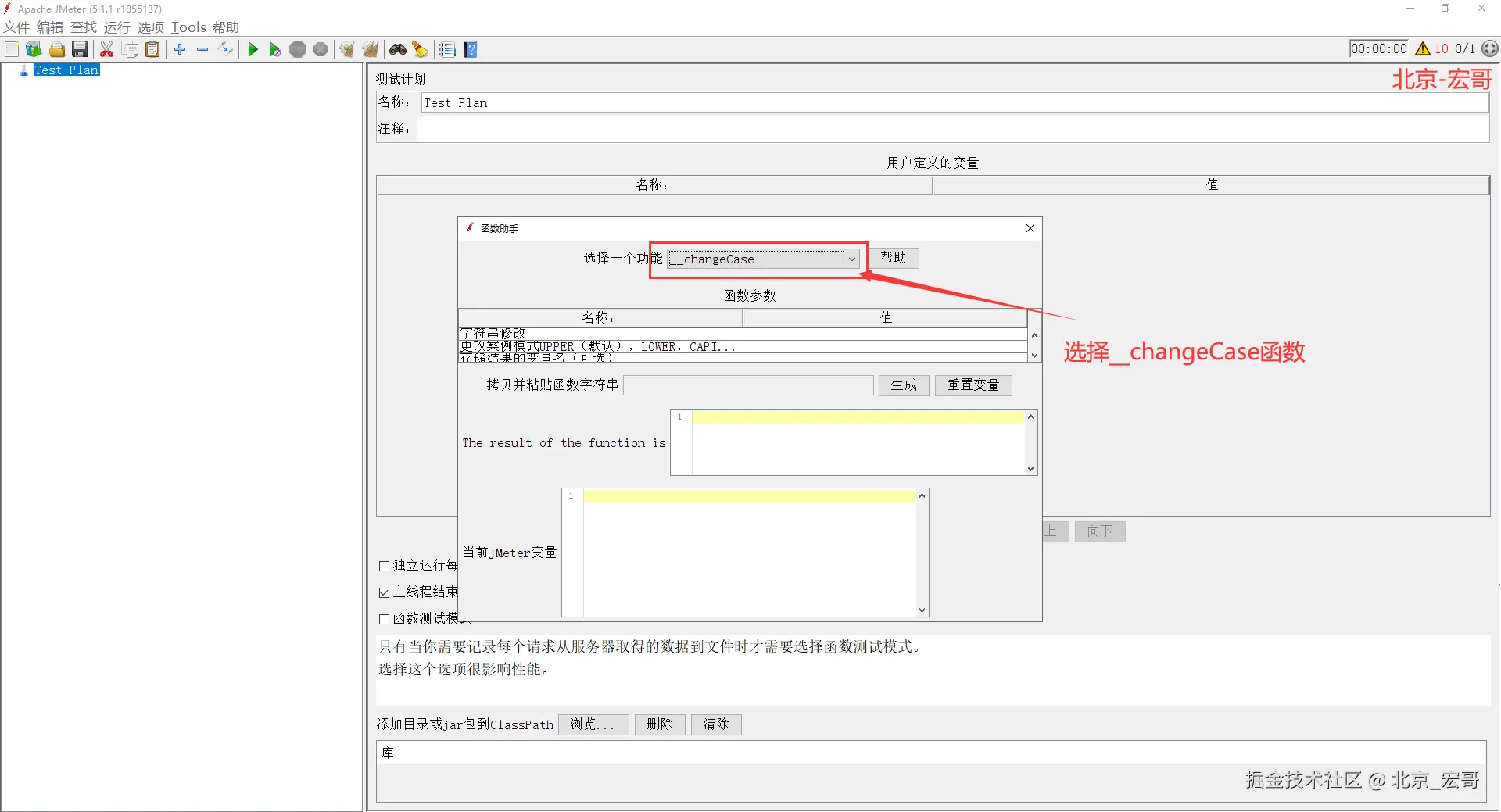Open Search with the binoculars icon
Screen dimensions: 1501x812
(x=398, y=49)
